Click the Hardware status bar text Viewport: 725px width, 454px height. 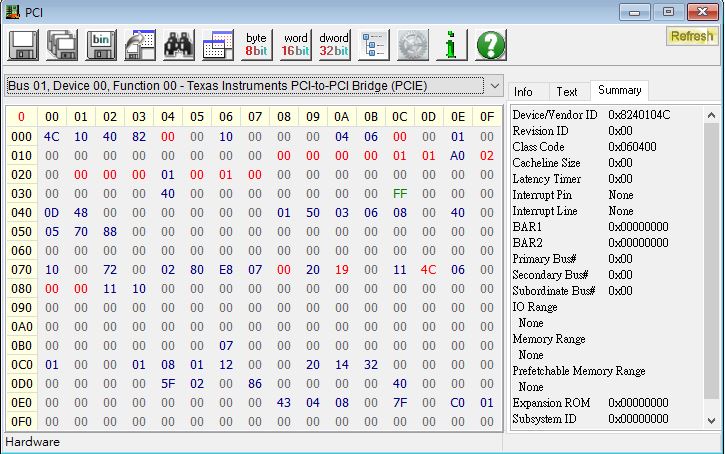click(x=32, y=442)
